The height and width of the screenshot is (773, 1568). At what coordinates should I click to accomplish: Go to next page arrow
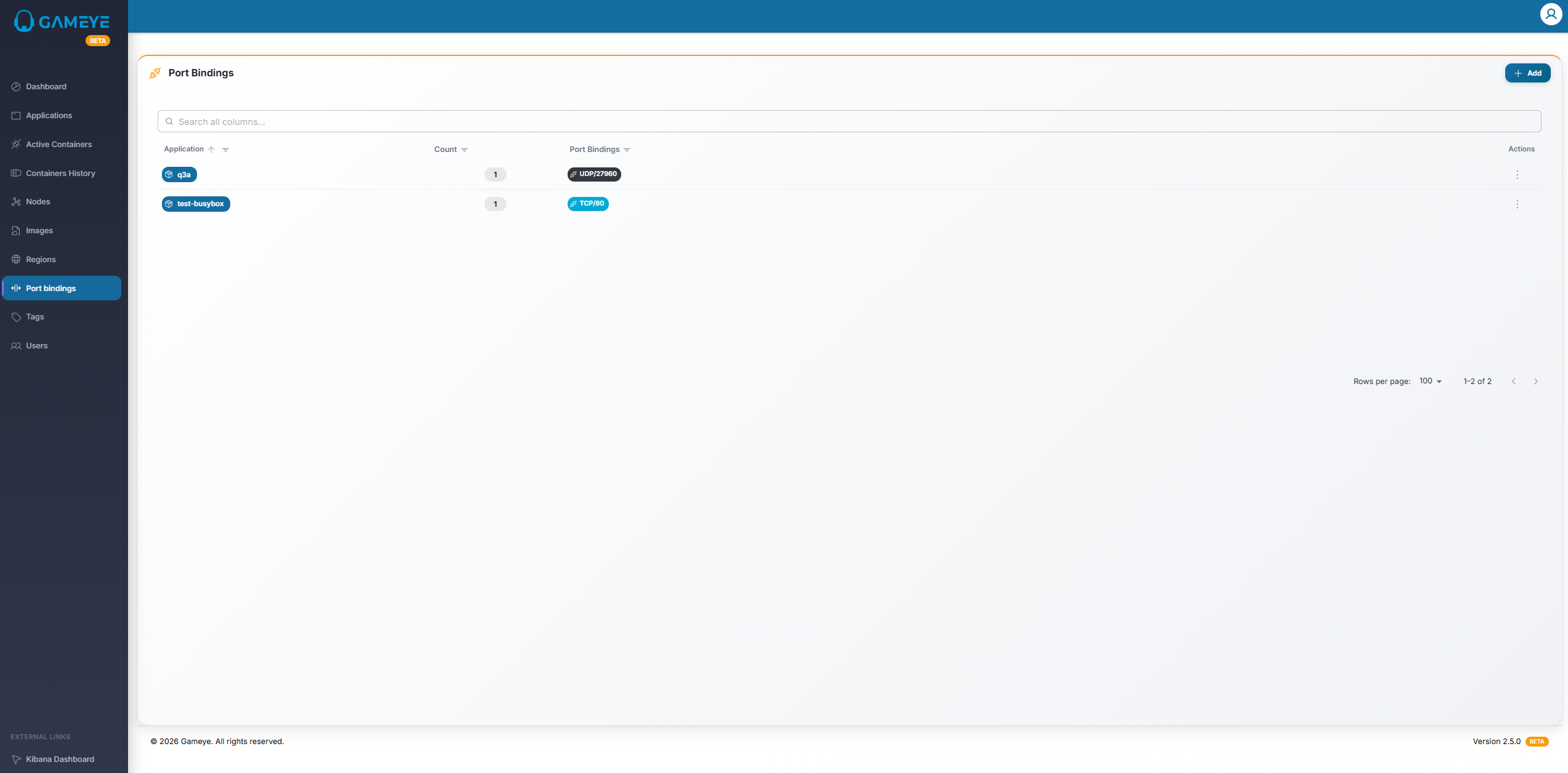1535,382
